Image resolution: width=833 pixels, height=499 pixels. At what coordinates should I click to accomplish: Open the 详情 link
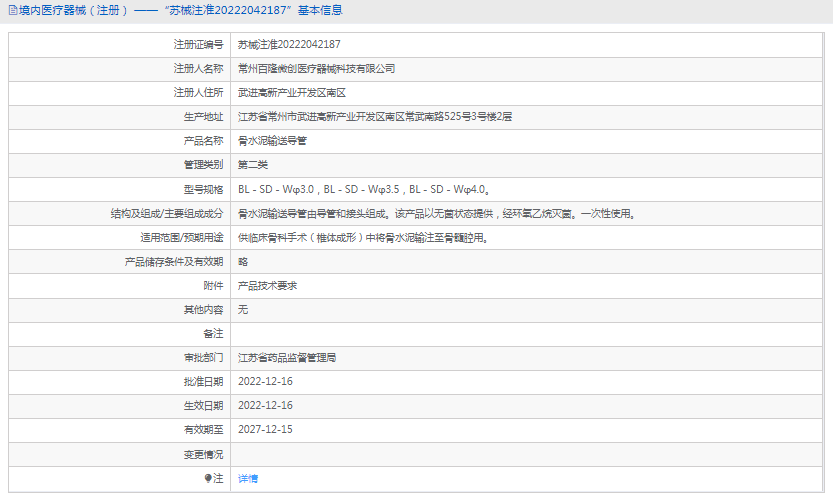(x=248, y=478)
